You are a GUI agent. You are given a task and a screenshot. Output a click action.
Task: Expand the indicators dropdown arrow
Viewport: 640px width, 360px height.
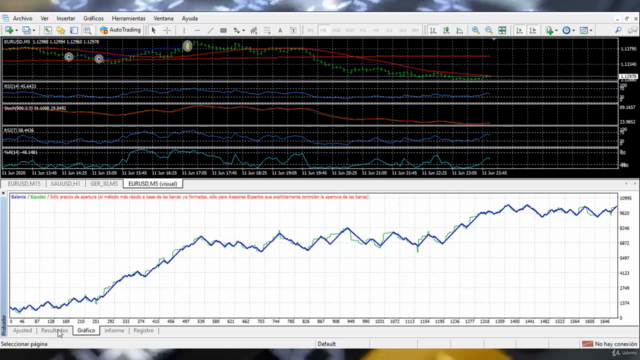click(556, 31)
